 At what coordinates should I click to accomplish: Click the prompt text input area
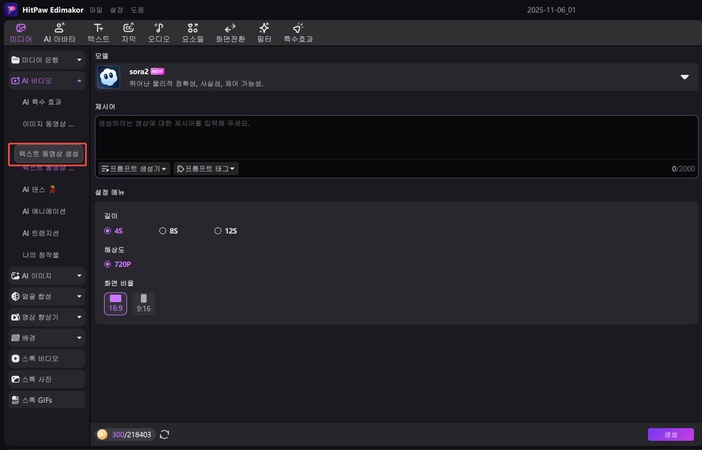(396, 138)
